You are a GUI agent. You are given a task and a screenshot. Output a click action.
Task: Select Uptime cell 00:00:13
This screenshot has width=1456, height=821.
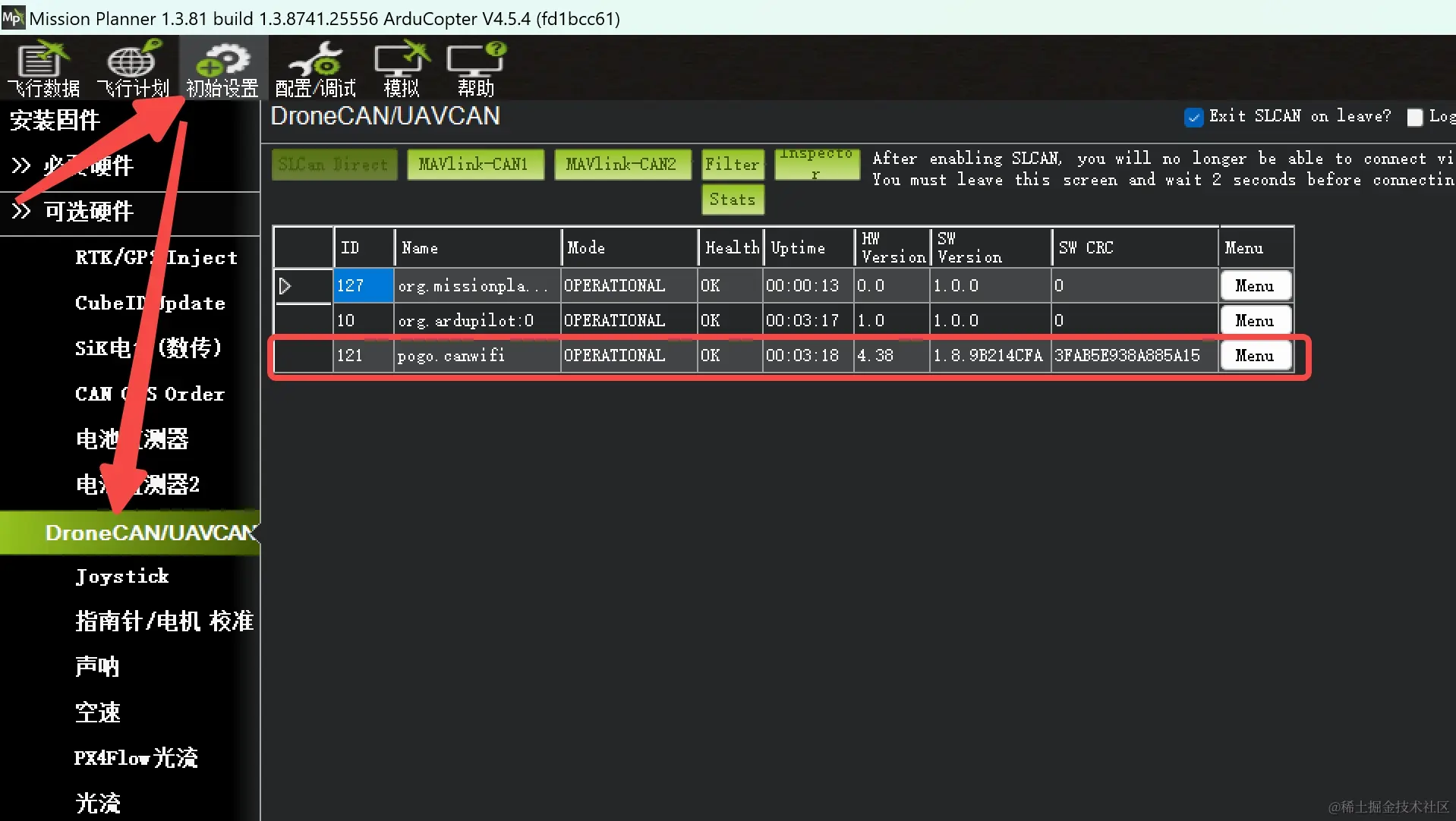(808, 286)
